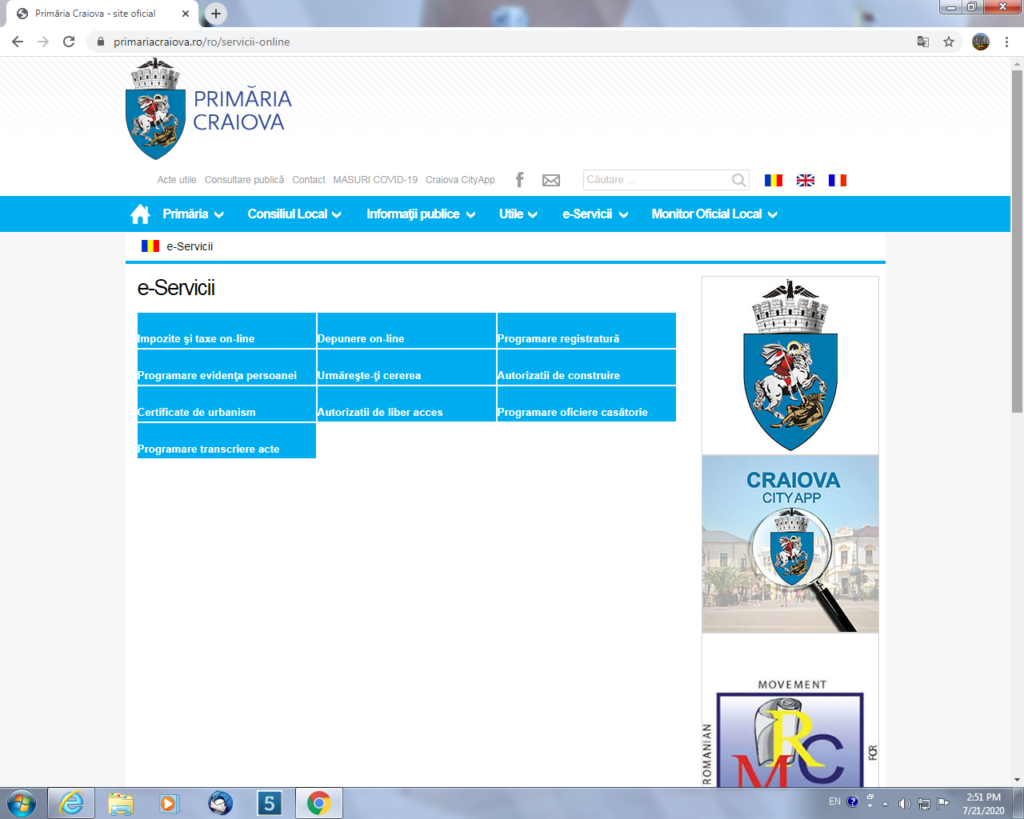Viewport: 1024px width, 819px height.
Task: Open the Facebook page icon
Action: pyautogui.click(x=519, y=180)
